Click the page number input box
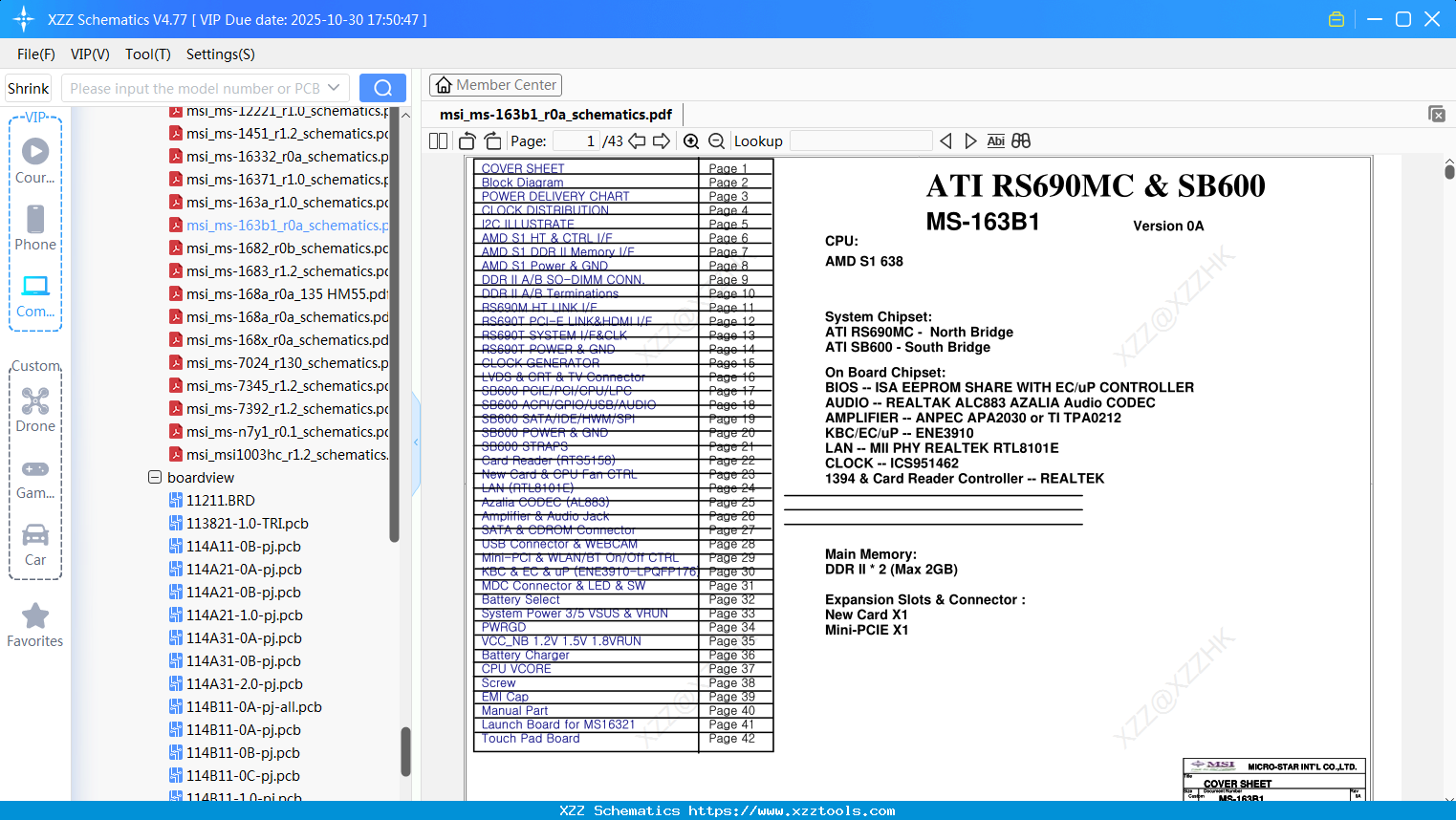 pyautogui.click(x=576, y=141)
